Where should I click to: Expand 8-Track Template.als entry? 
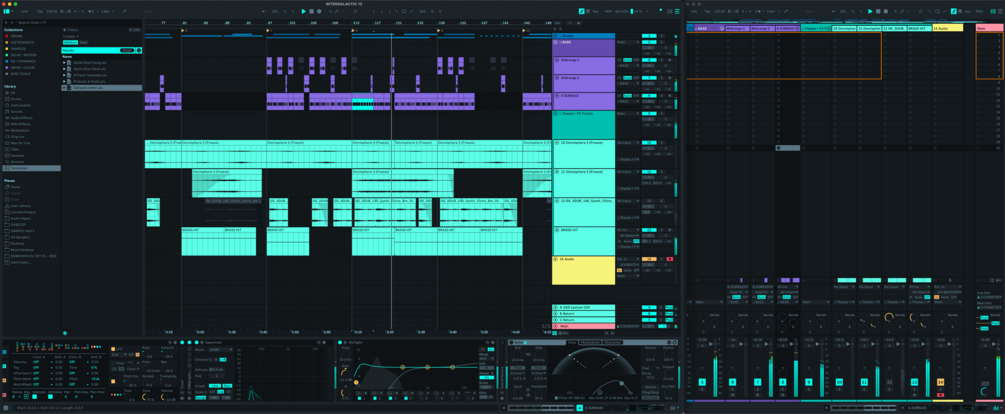pyautogui.click(x=64, y=75)
